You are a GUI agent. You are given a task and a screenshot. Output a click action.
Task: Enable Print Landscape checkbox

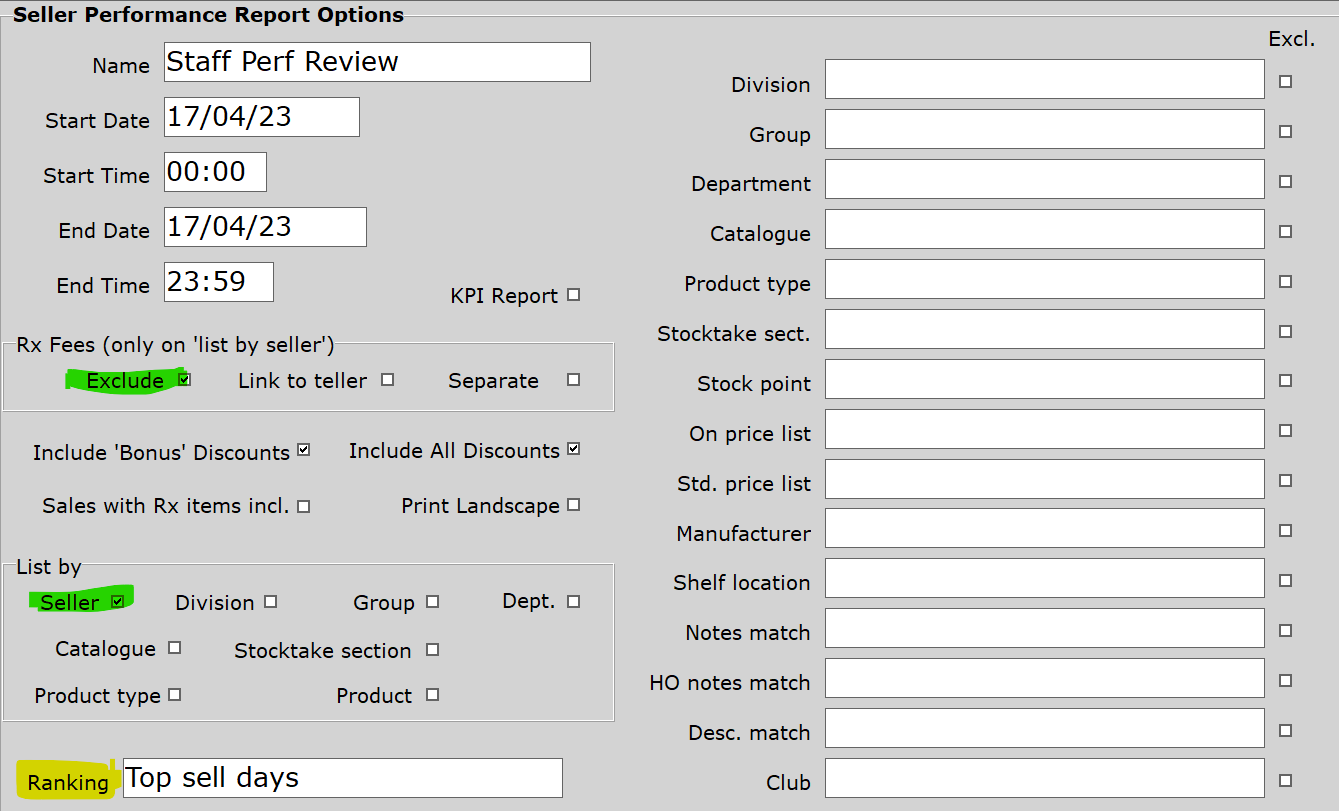(573, 505)
